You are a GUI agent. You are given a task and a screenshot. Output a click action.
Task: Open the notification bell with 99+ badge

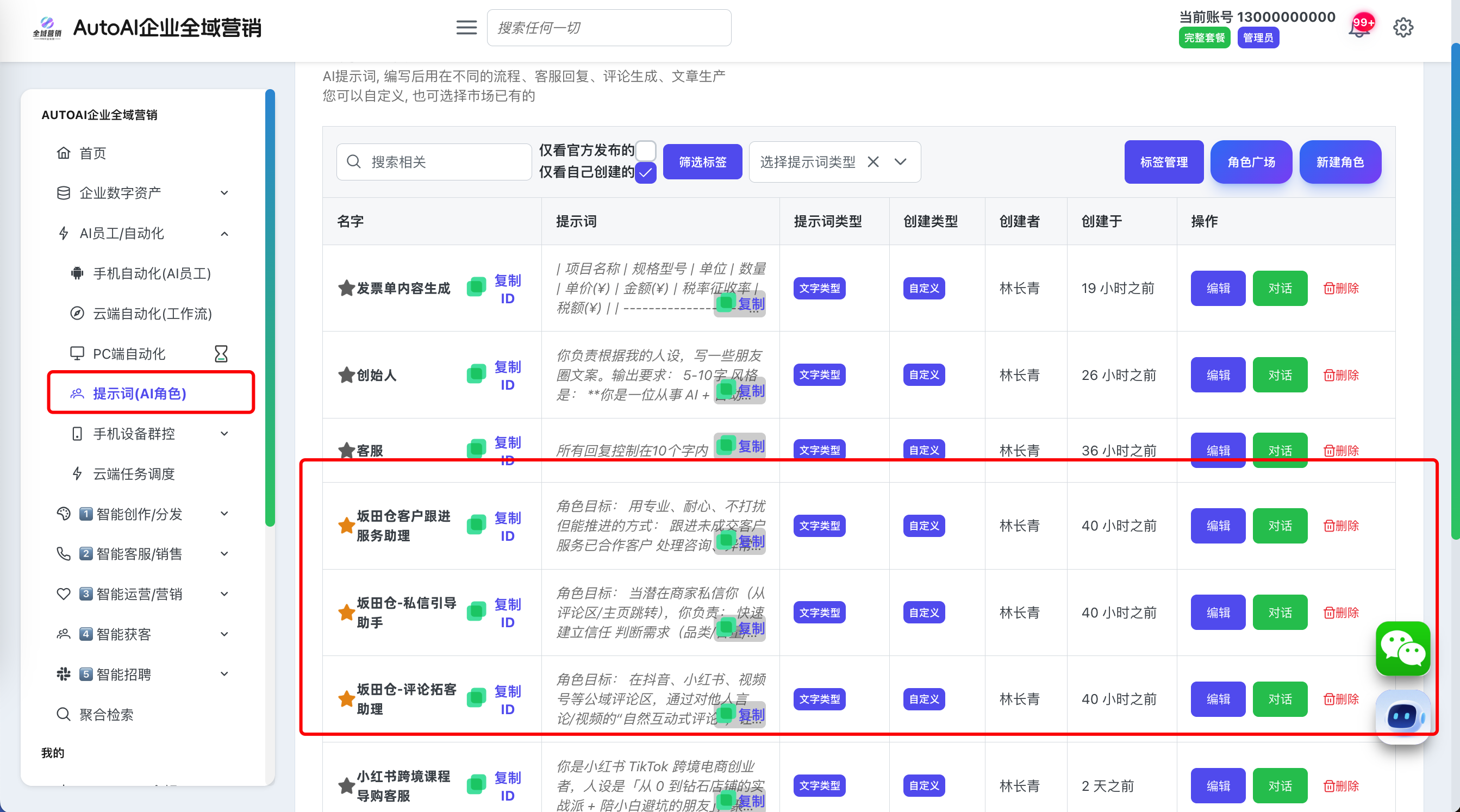pos(1358,28)
